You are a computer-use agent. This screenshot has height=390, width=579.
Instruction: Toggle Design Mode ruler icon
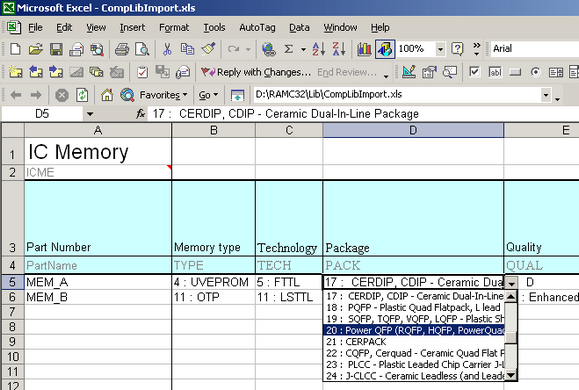click(x=409, y=72)
